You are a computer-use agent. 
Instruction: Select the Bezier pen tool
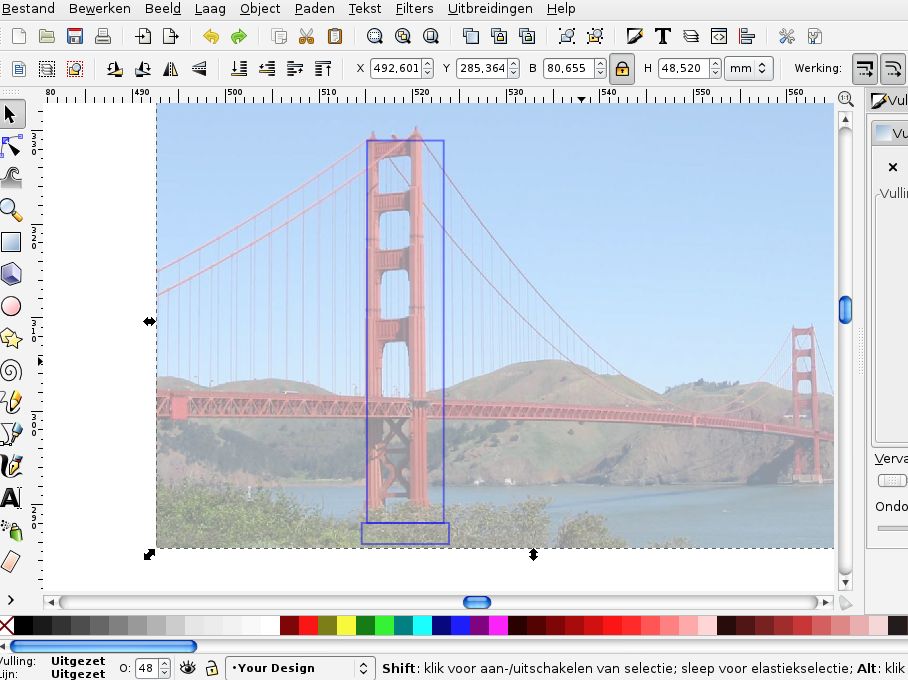tap(11, 434)
